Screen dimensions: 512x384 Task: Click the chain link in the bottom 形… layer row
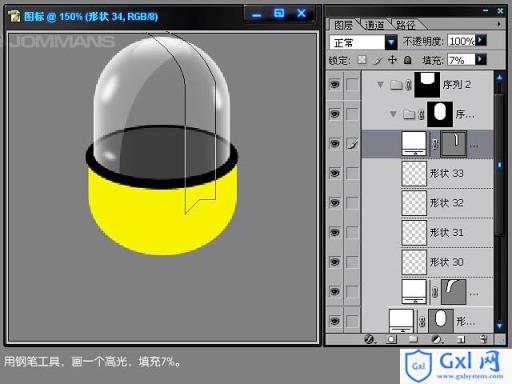[x=422, y=322]
